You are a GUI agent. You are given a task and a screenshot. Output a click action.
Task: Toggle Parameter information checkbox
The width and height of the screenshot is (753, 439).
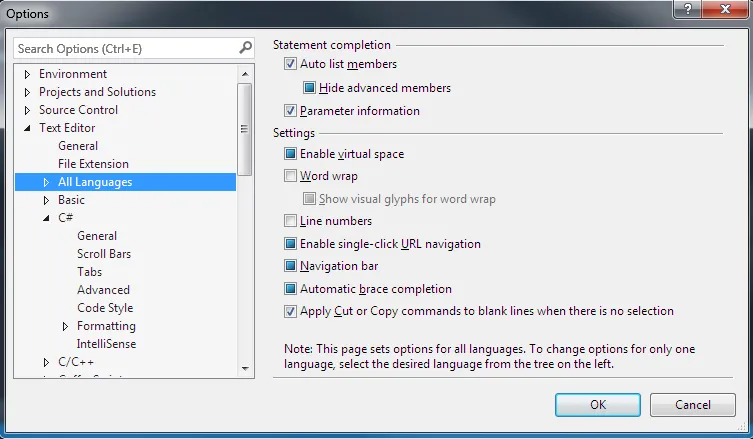tap(290, 110)
